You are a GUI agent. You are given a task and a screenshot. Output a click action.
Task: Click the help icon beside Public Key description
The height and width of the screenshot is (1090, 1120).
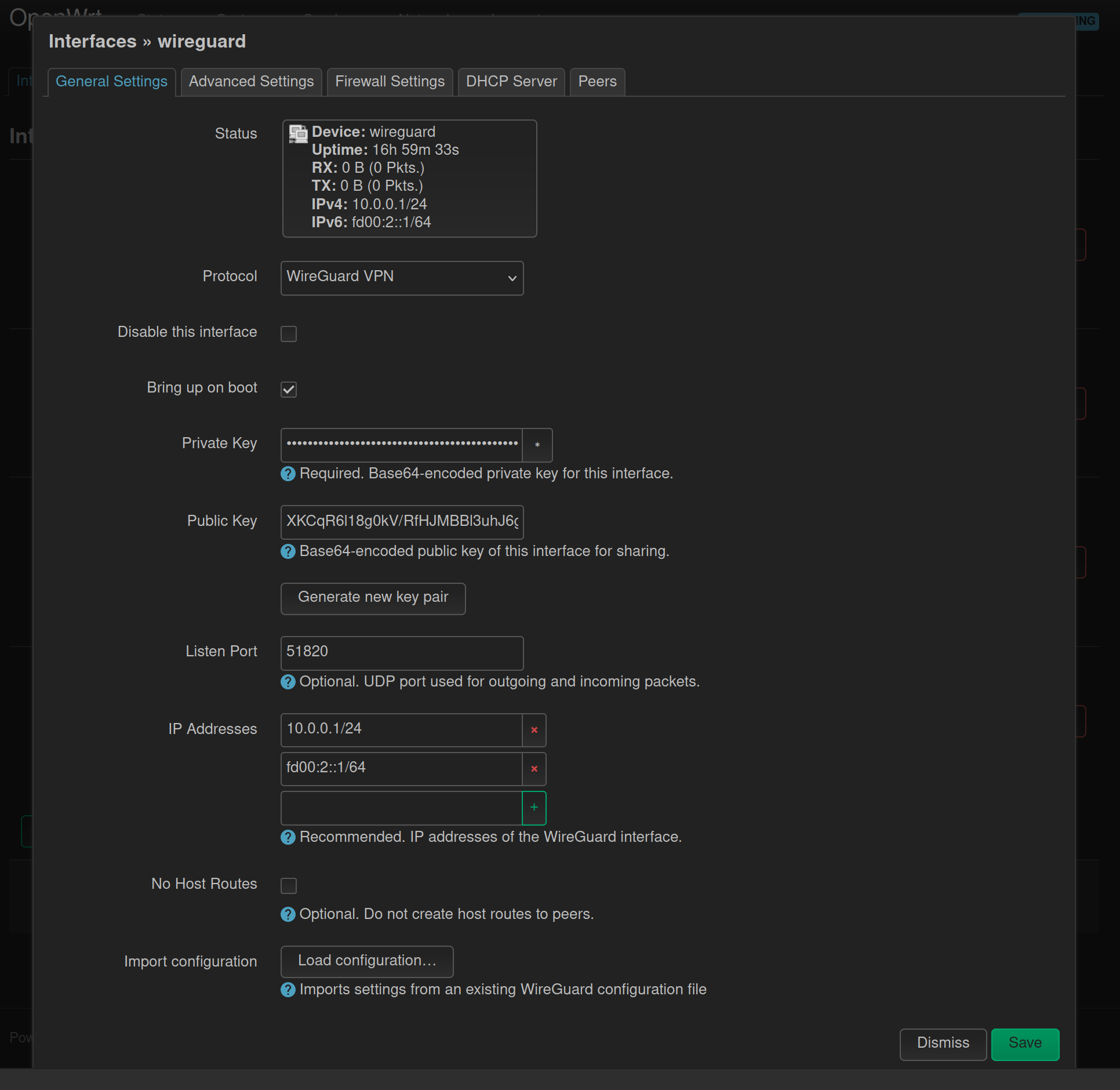click(x=288, y=551)
